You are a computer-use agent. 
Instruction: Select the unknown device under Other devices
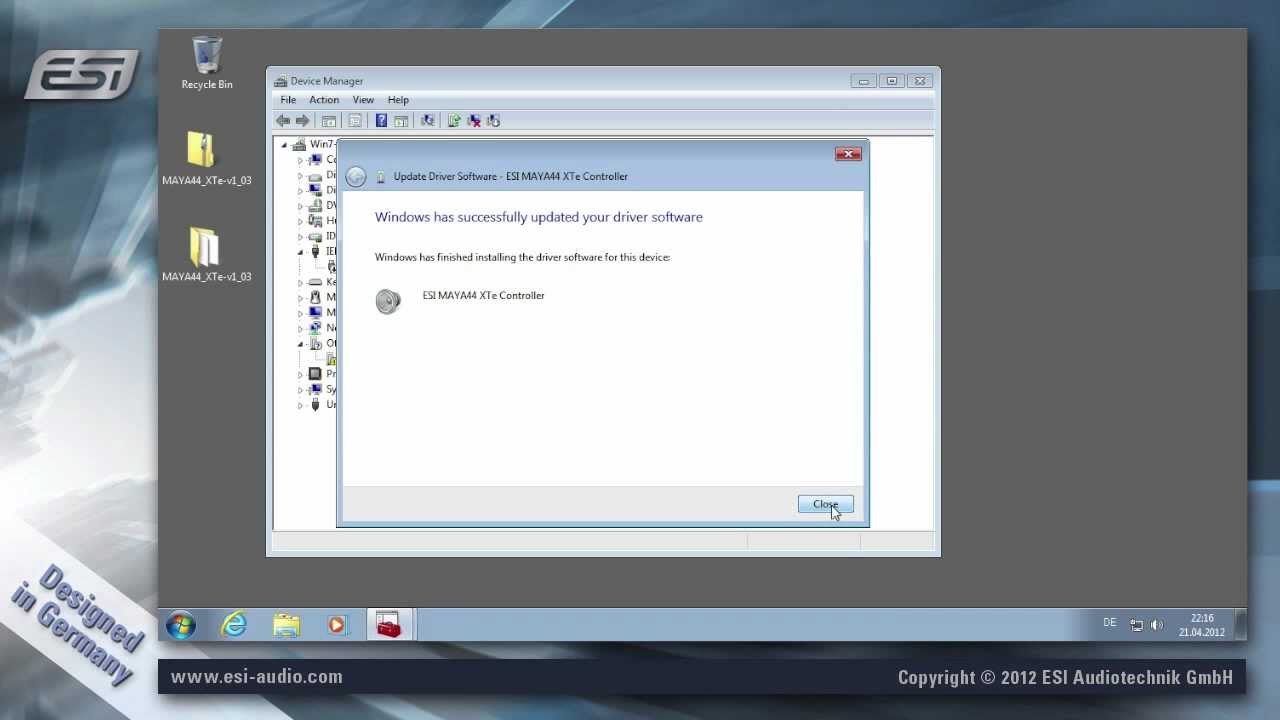pos(332,359)
